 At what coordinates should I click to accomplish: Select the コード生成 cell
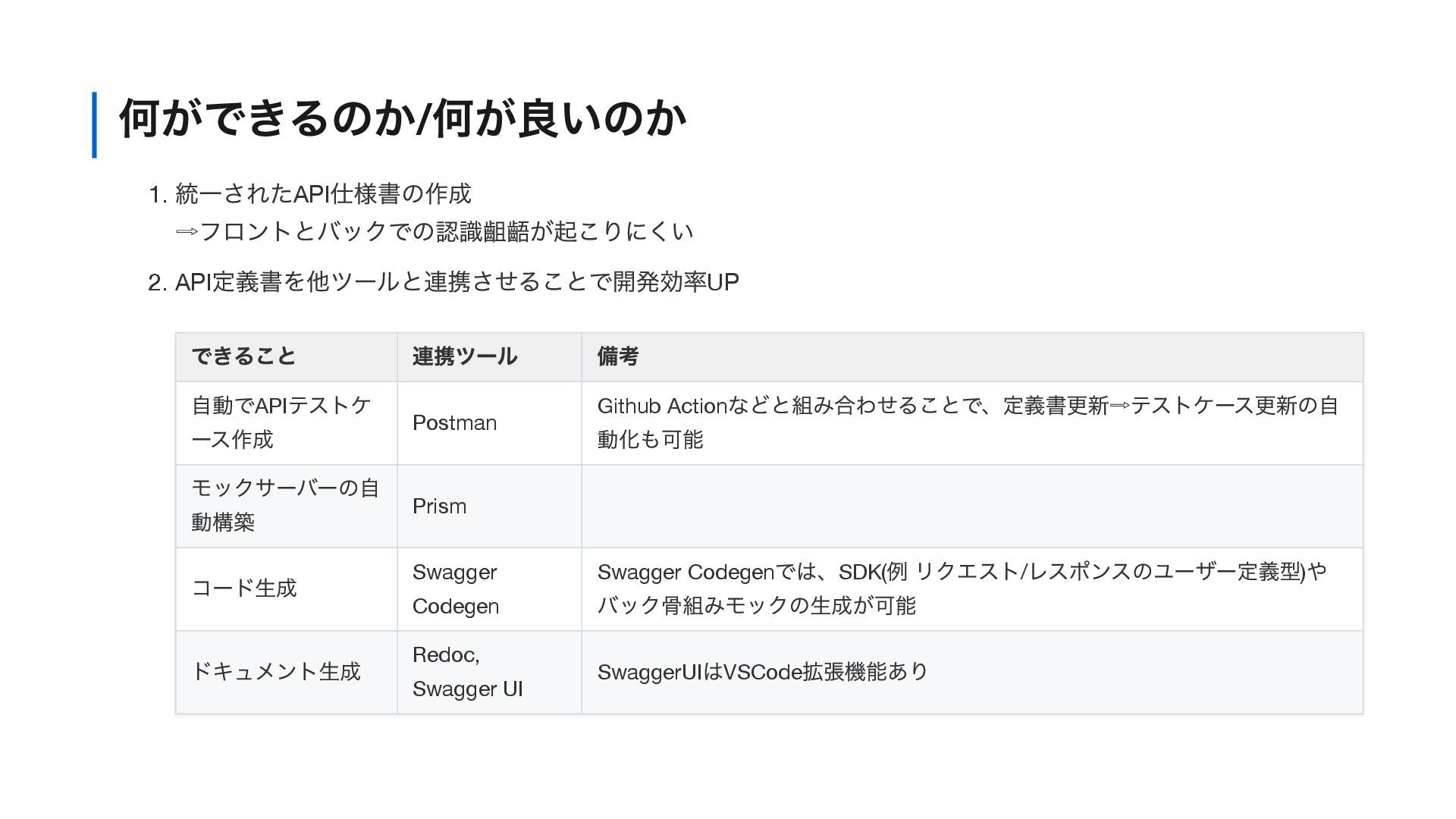(x=244, y=588)
